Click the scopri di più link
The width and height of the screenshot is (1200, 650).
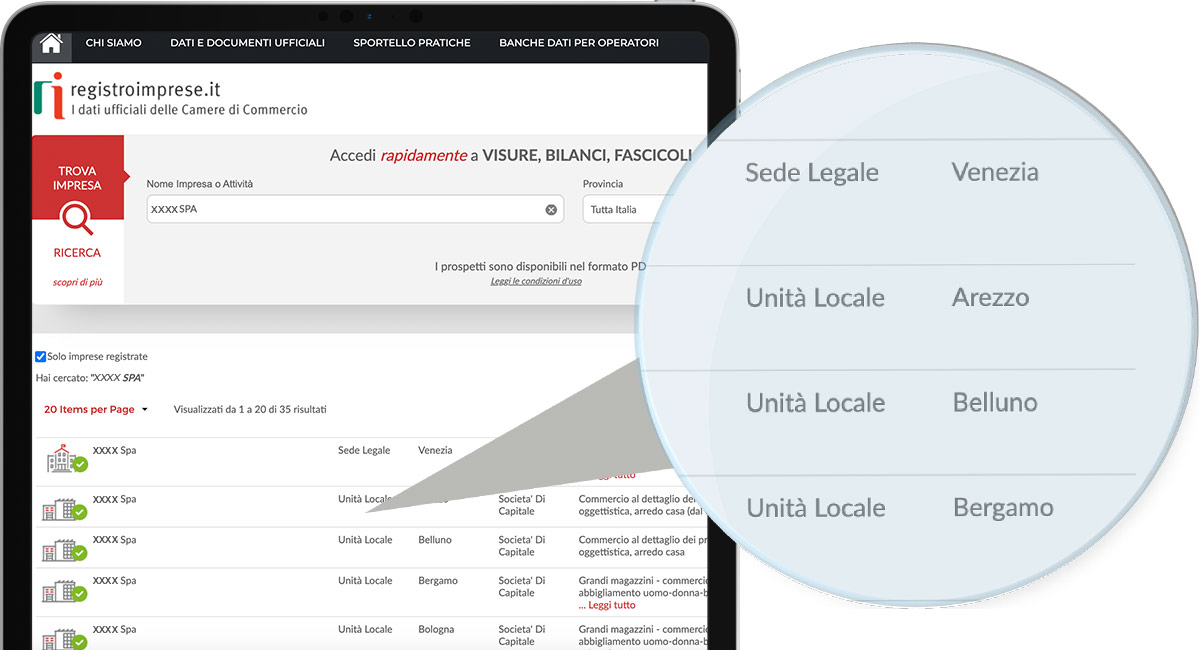click(x=77, y=283)
